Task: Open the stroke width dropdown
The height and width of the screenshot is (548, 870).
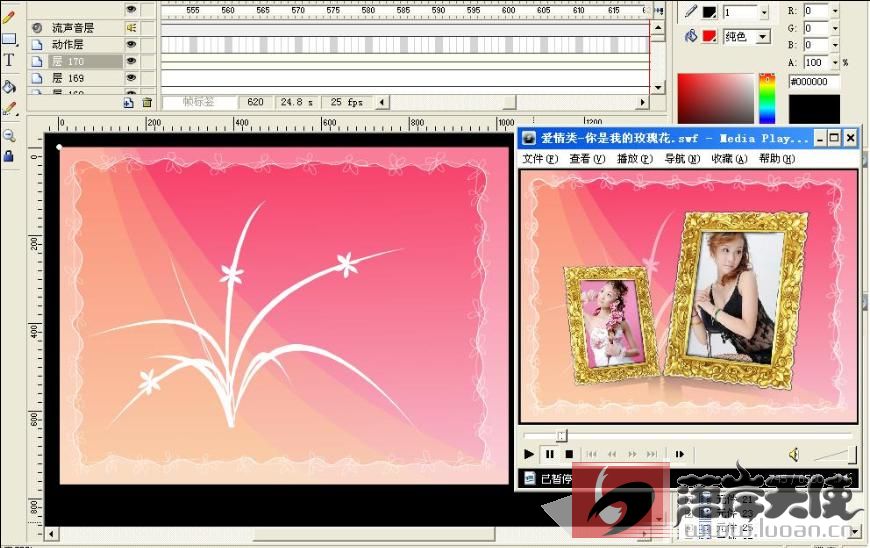Action: (x=764, y=12)
